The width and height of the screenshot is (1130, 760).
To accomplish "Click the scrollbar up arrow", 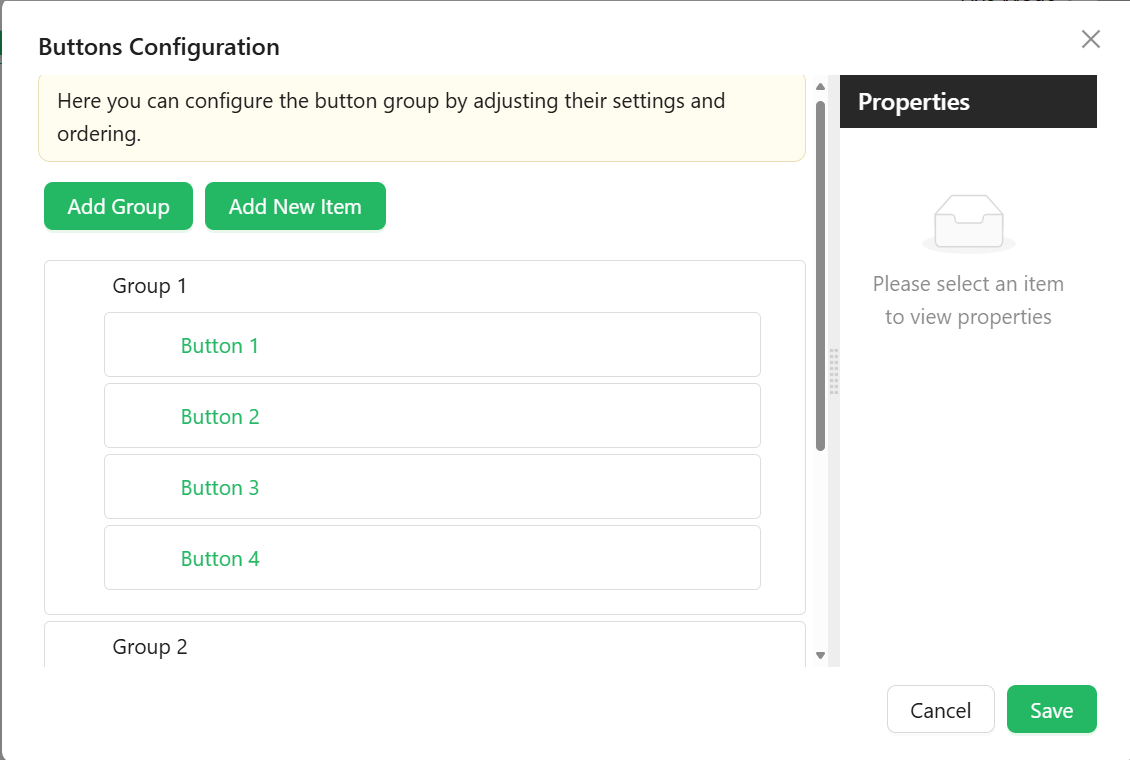I will click(820, 86).
